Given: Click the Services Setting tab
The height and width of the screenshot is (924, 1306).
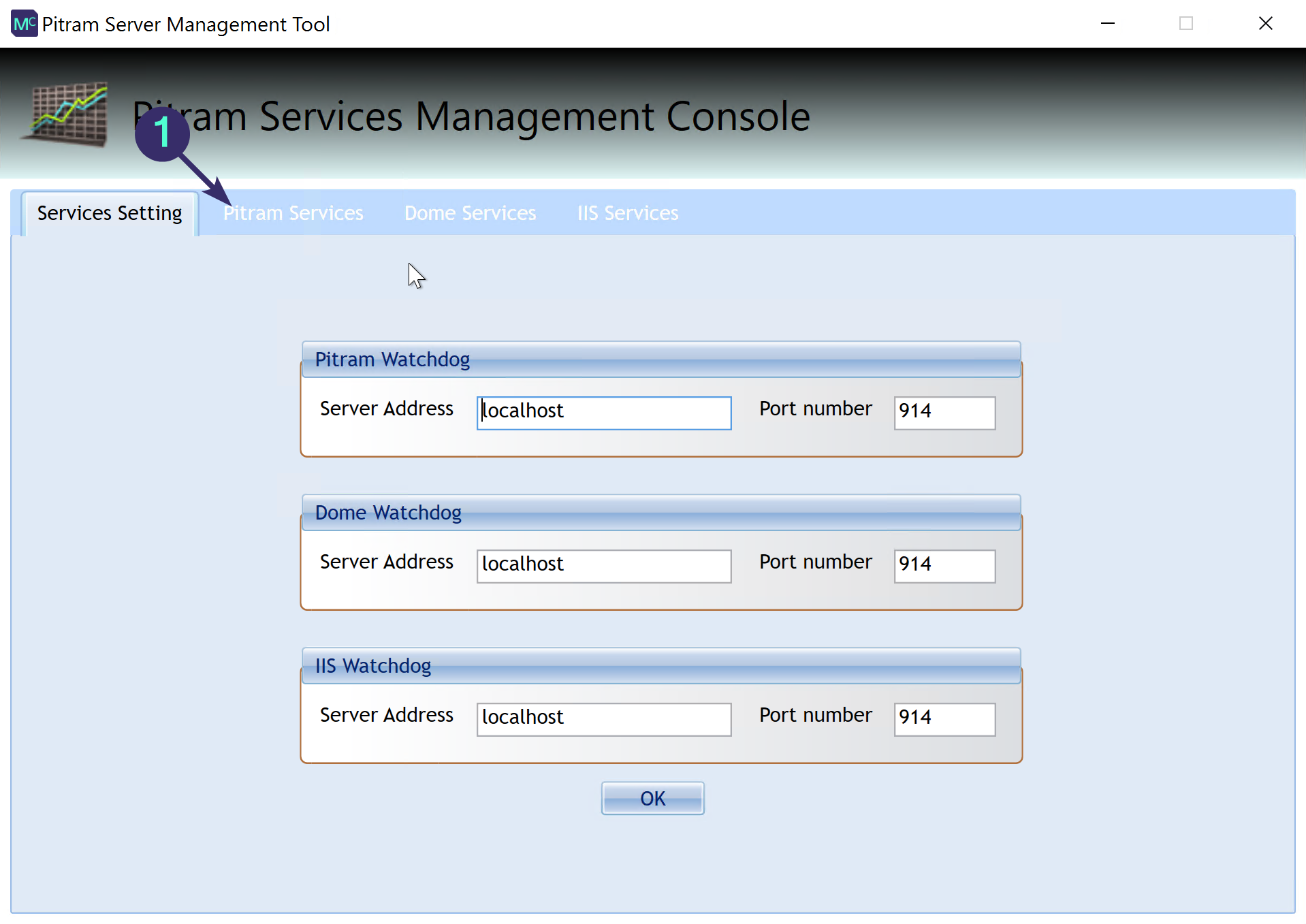Looking at the screenshot, I should point(110,213).
